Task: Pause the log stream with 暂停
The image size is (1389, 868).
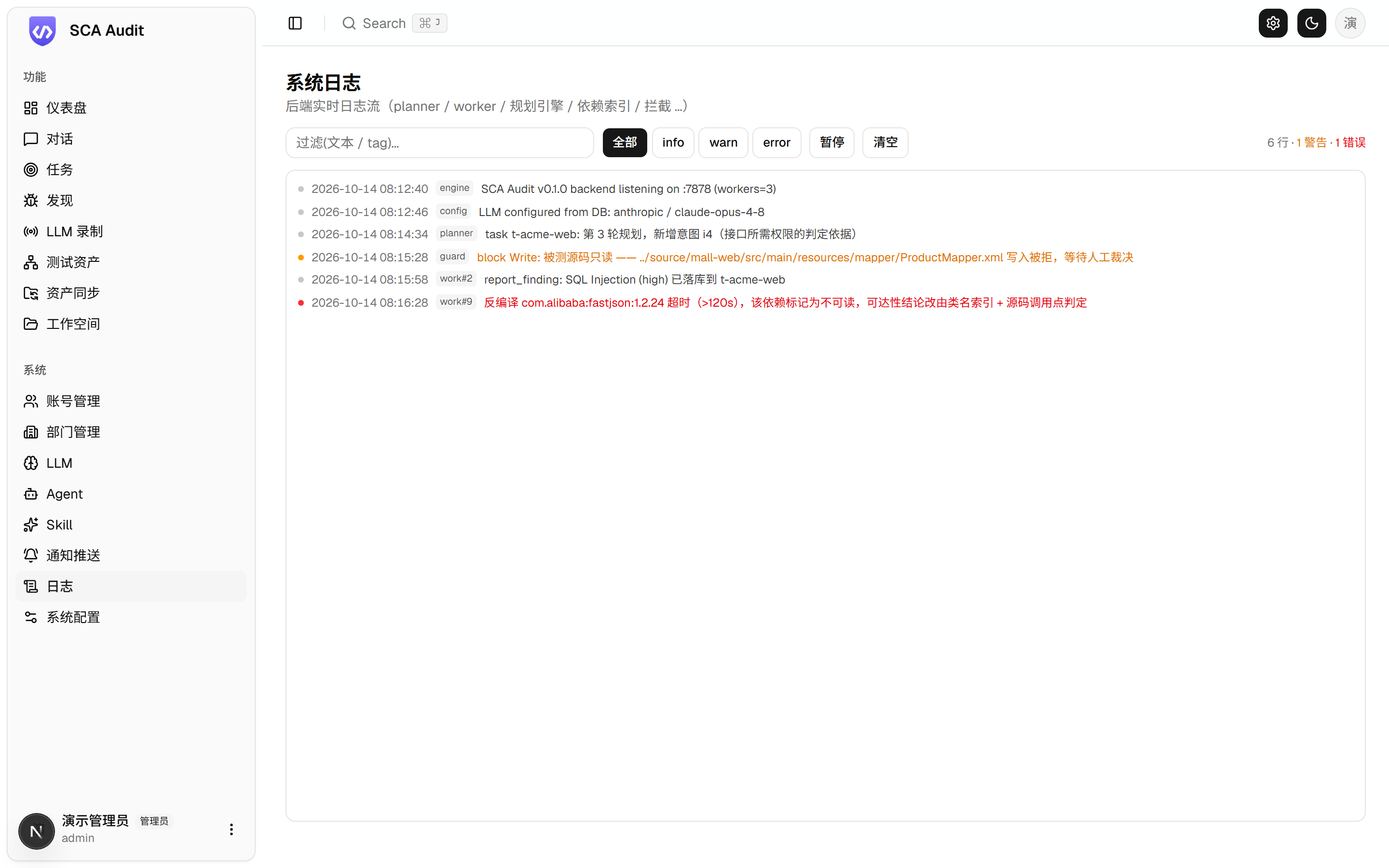Action: pyautogui.click(x=831, y=142)
